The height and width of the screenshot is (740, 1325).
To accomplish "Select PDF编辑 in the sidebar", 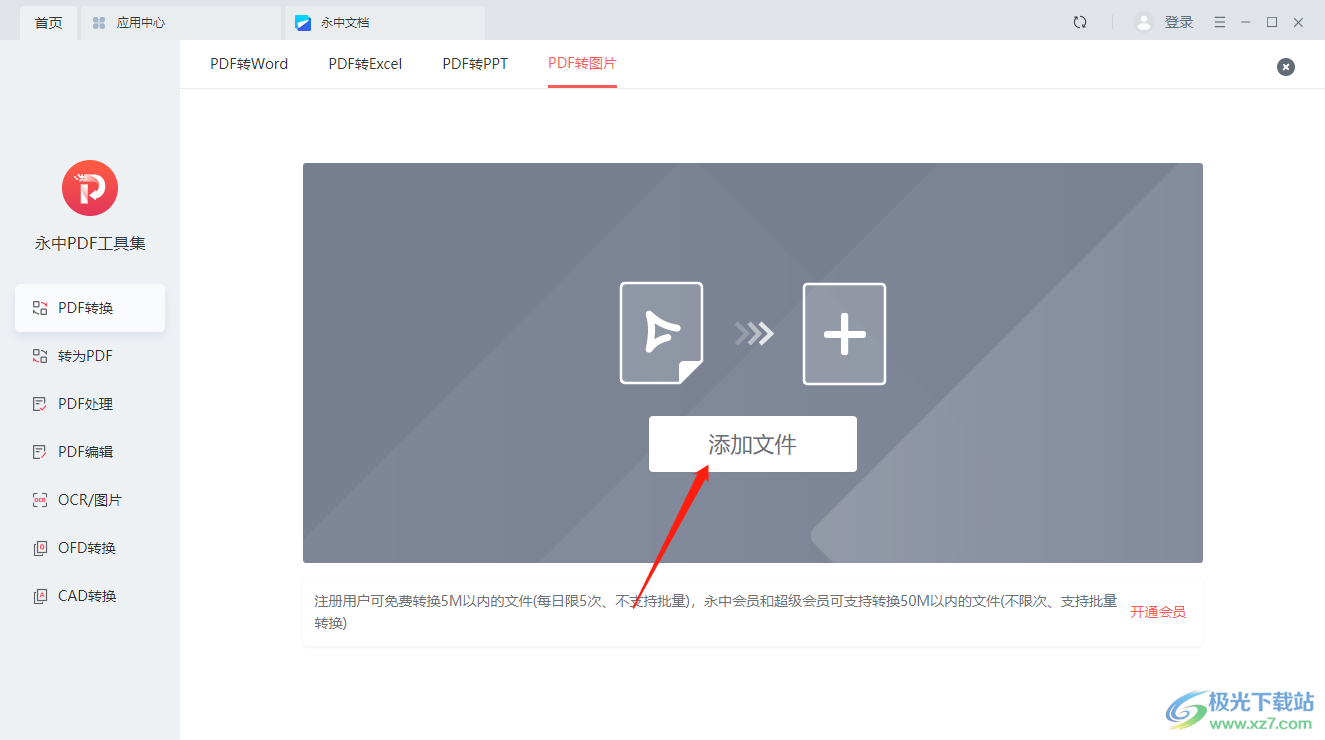I will click(90, 452).
